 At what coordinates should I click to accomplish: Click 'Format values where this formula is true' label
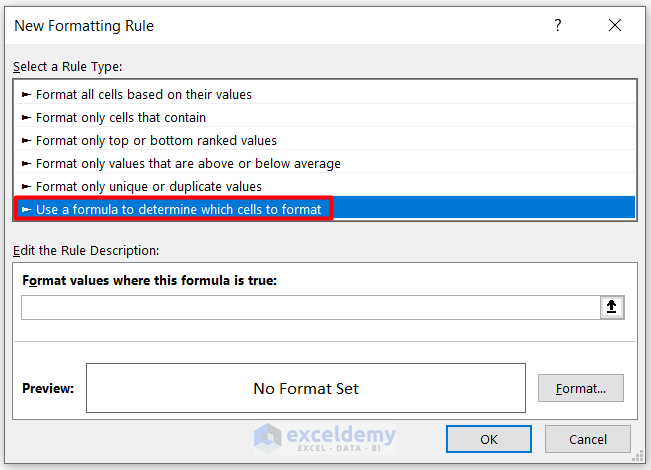[149, 281]
